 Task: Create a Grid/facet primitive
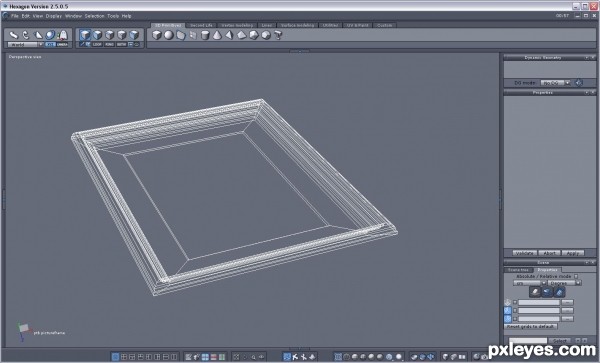click(193, 35)
